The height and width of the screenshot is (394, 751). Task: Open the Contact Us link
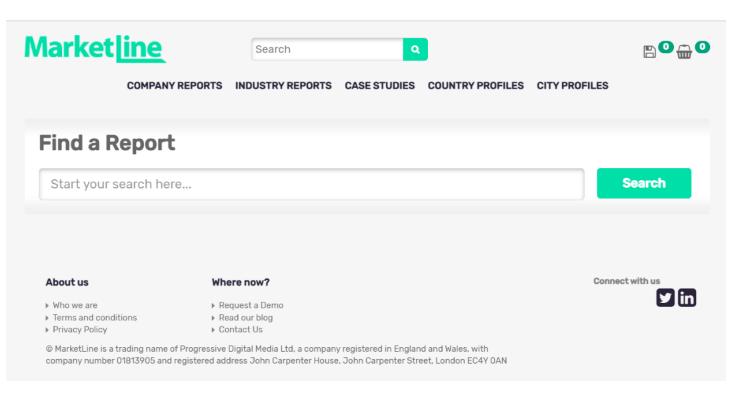click(240, 329)
